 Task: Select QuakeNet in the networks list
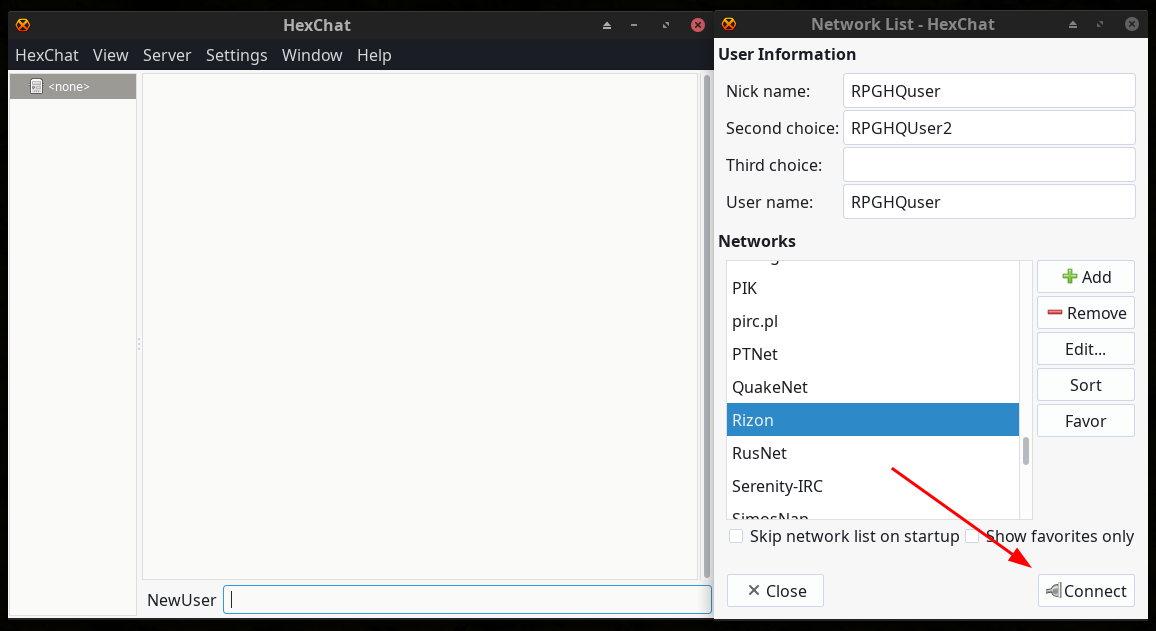(873, 387)
